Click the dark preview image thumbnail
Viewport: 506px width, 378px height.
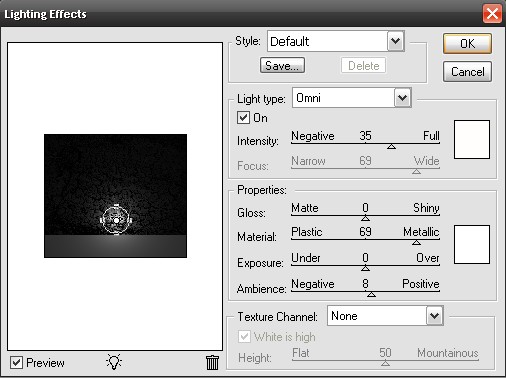point(115,196)
